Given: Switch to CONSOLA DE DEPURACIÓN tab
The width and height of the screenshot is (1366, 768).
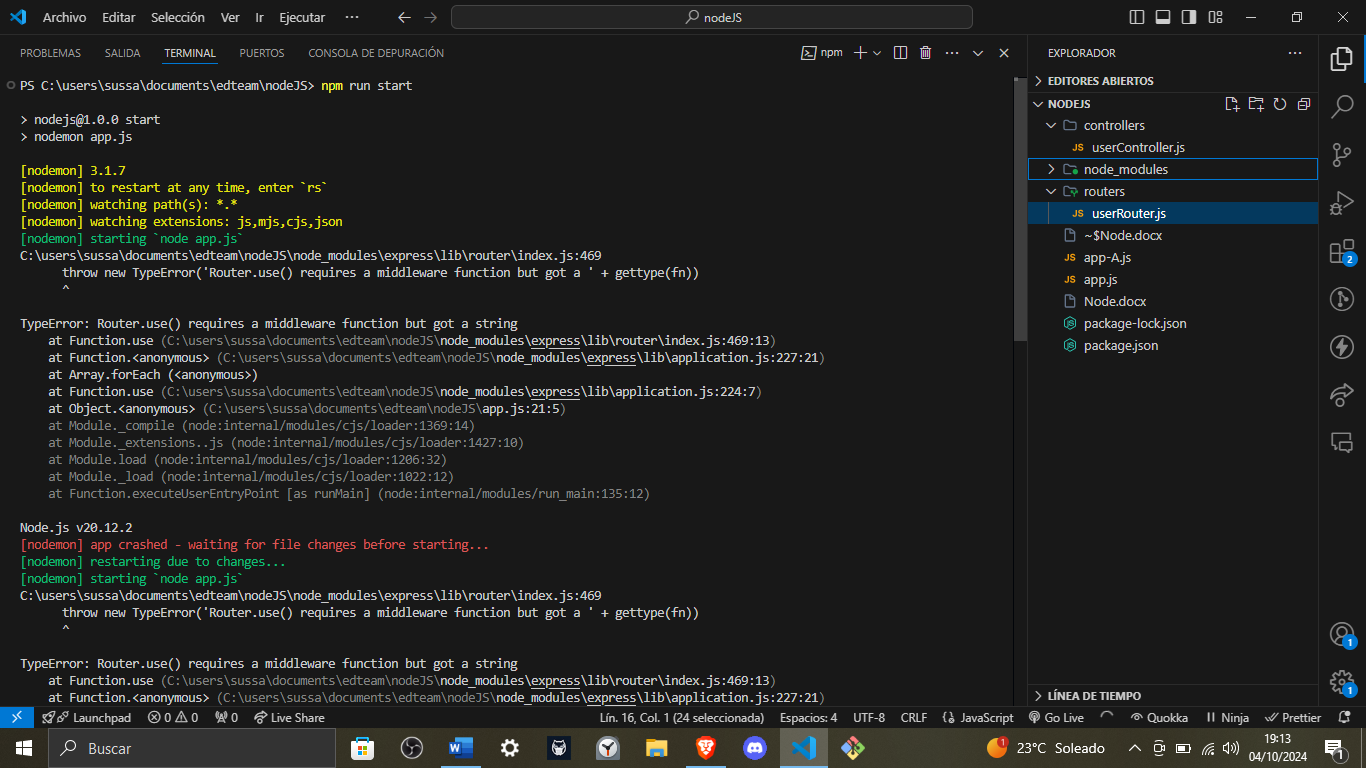Looking at the screenshot, I should point(376,53).
